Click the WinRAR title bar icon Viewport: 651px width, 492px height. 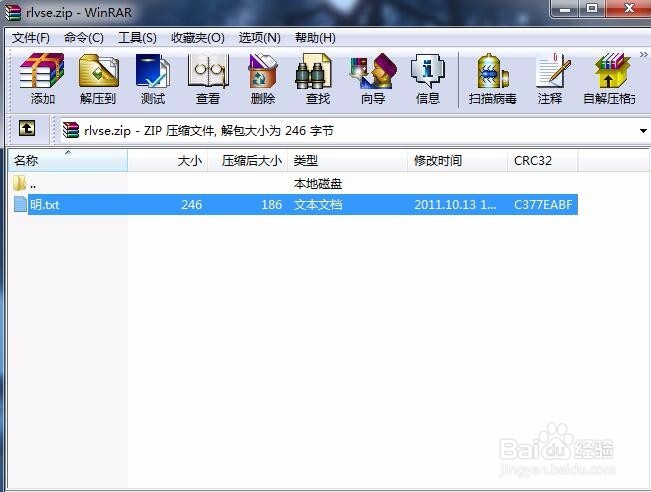pos(13,12)
